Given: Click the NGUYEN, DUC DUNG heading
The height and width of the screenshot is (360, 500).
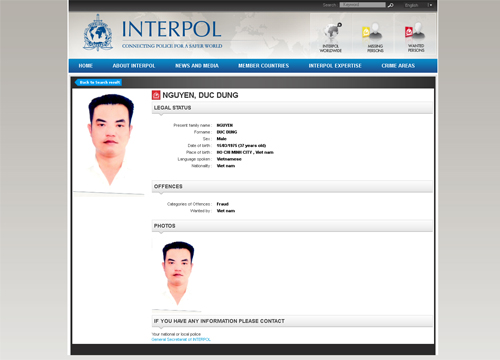Looking at the screenshot, I should tap(200, 95).
